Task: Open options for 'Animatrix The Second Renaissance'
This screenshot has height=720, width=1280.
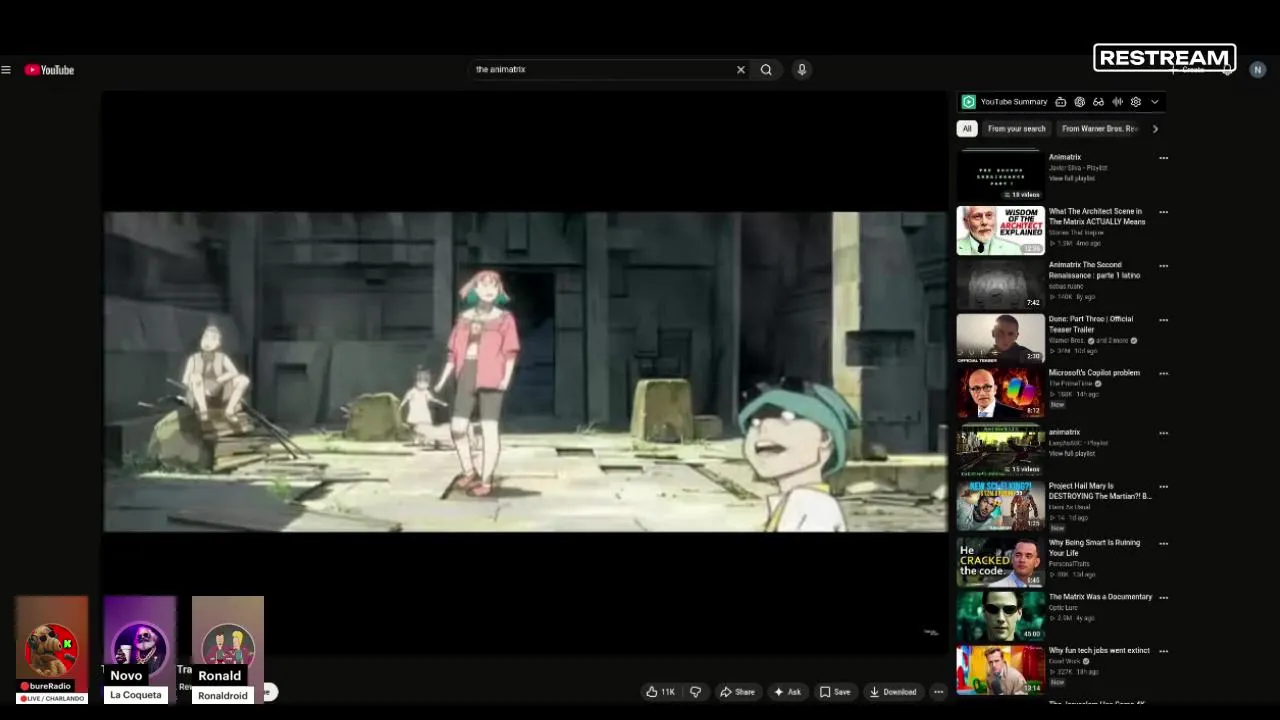Action: tap(1163, 266)
